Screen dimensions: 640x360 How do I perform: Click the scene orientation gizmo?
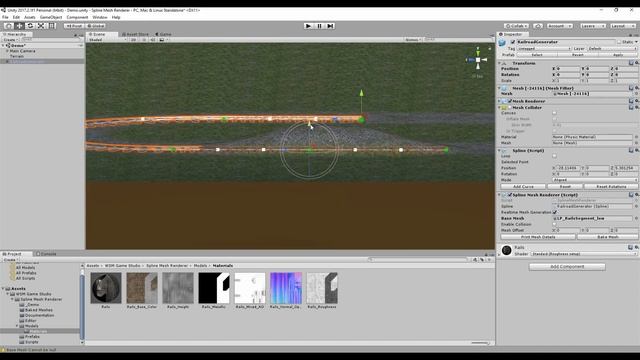(x=478, y=60)
